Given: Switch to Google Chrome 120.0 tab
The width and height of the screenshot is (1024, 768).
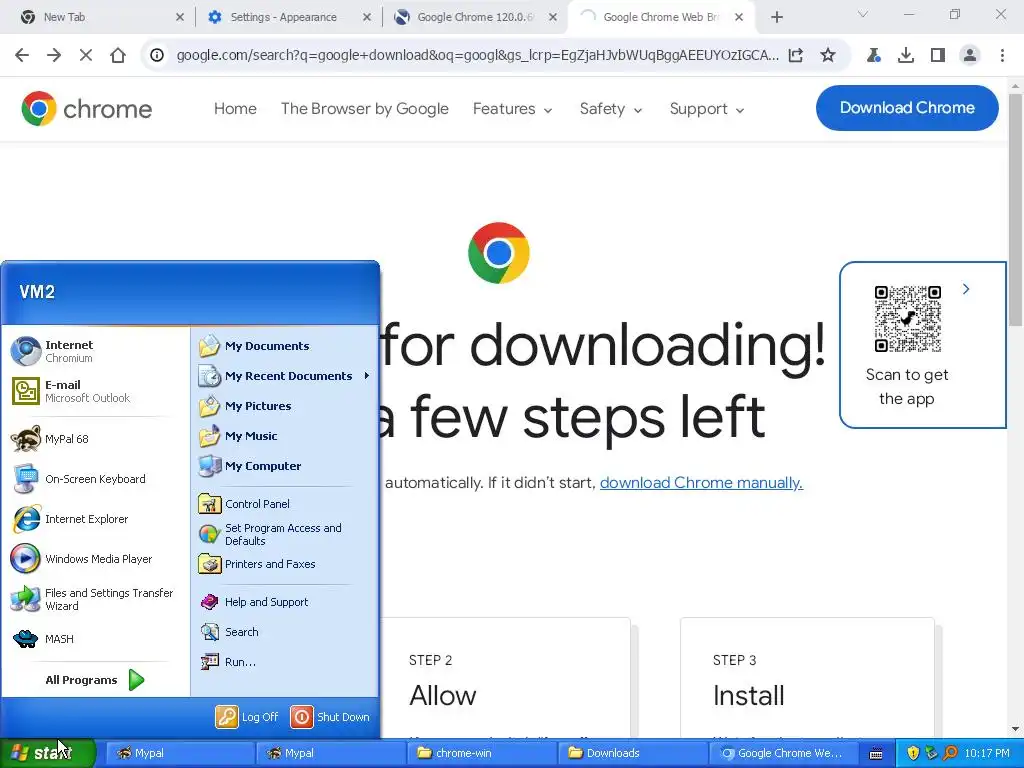Looking at the screenshot, I should pyautogui.click(x=475, y=17).
